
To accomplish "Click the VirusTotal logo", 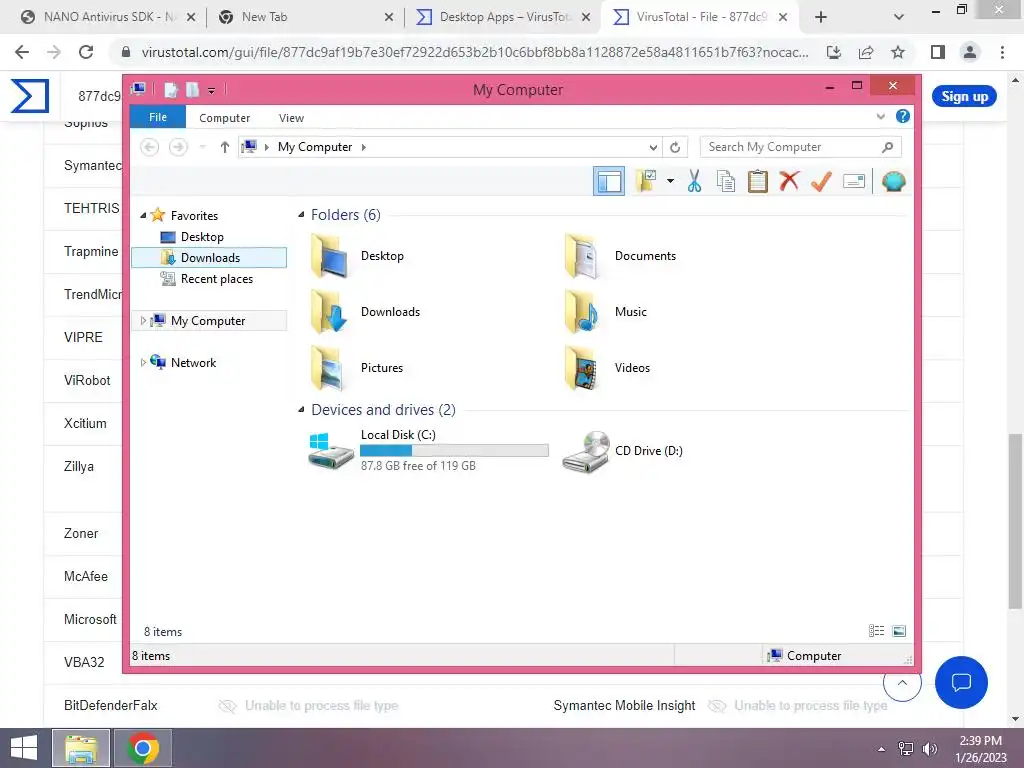I will 30,95.
